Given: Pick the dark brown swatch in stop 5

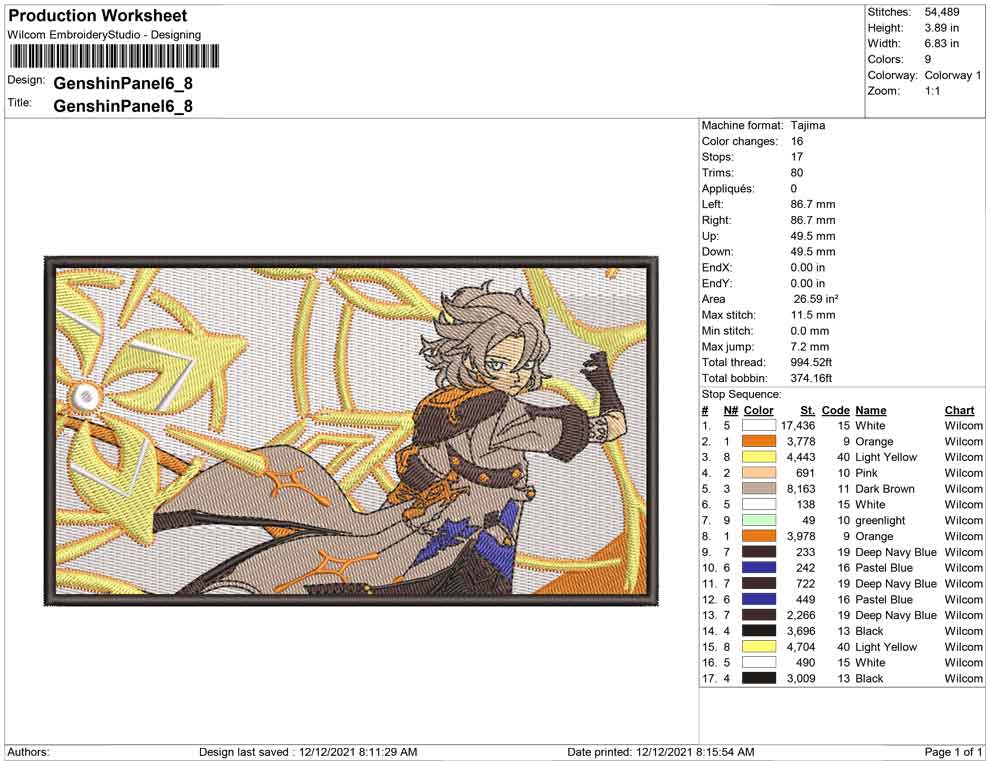Looking at the screenshot, I should click(x=759, y=489).
